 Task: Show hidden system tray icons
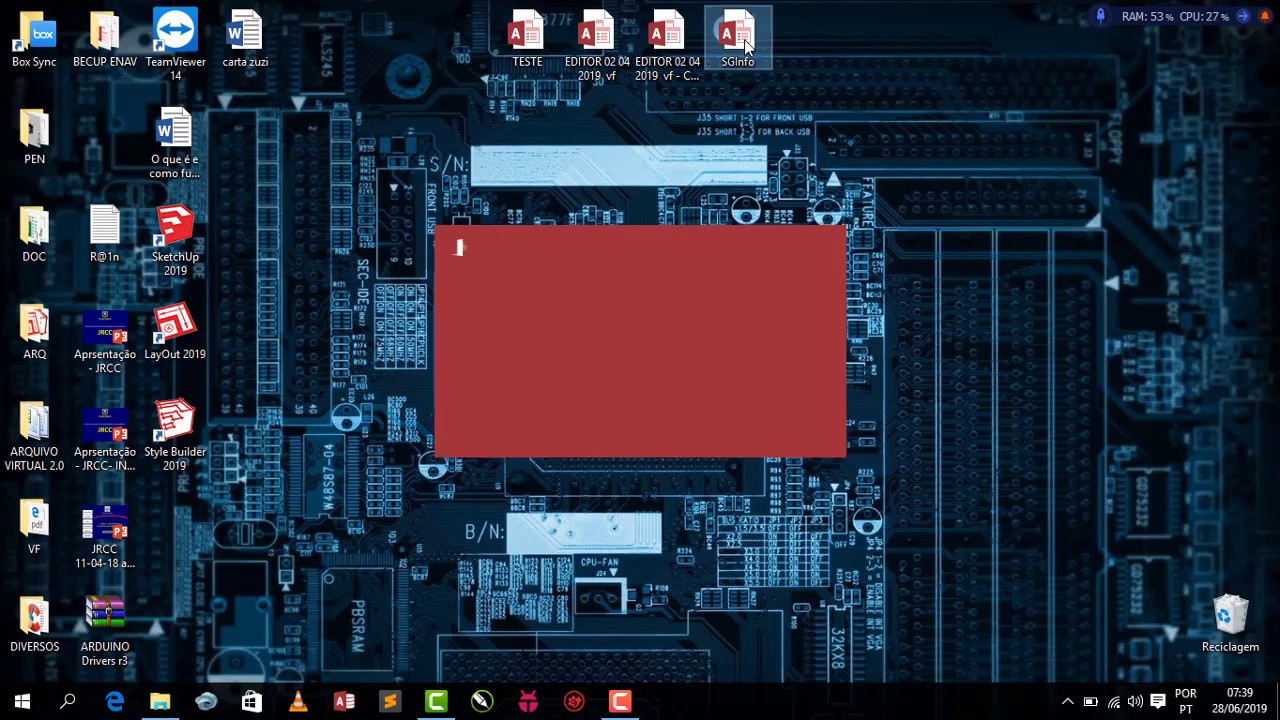(x=1067, y=702)
